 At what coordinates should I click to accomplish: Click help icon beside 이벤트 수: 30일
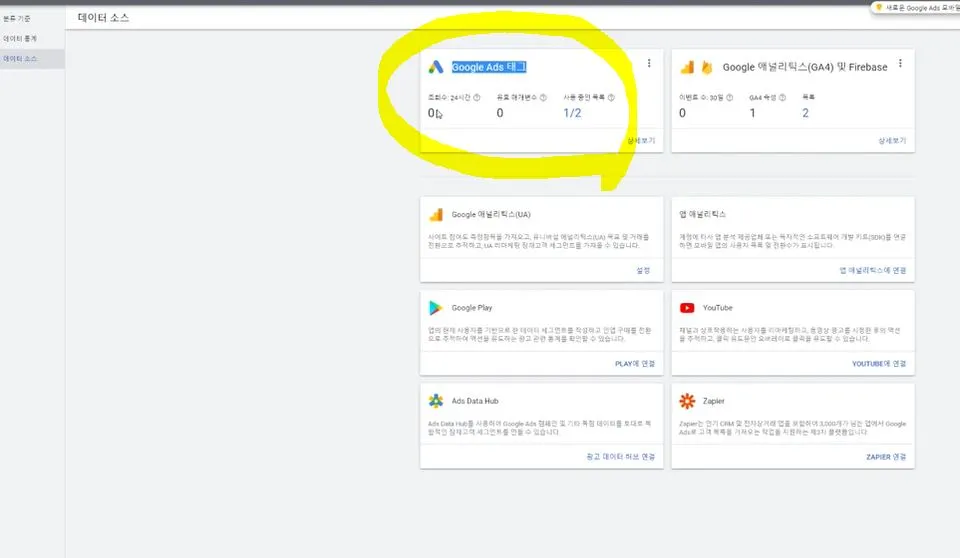tap(729, 97)
